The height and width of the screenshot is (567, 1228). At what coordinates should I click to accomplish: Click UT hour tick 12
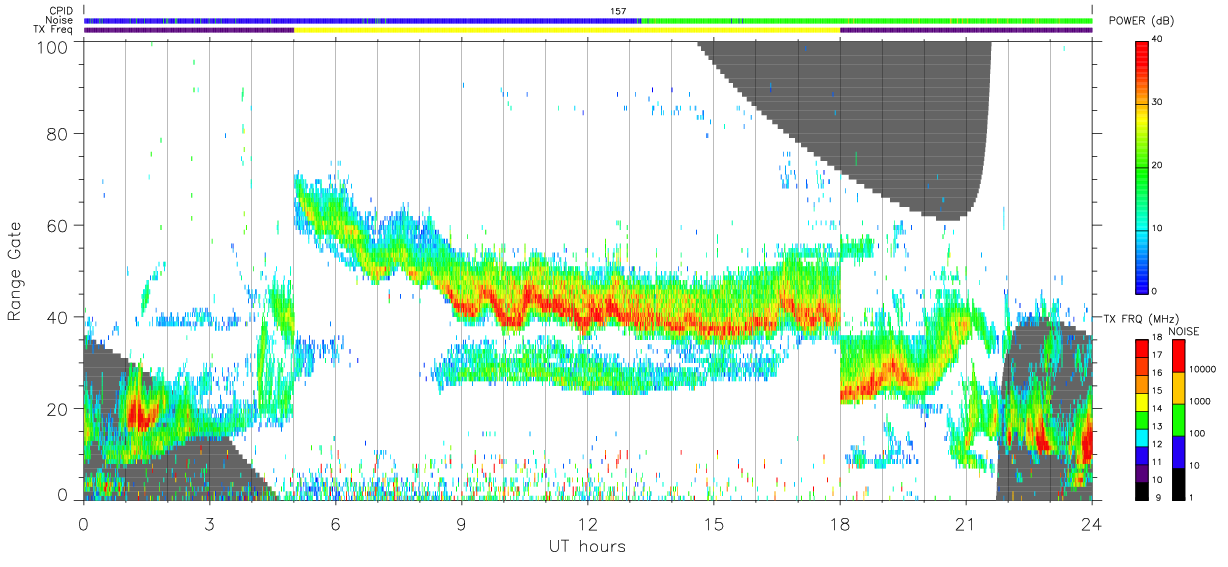click(587, 524)
